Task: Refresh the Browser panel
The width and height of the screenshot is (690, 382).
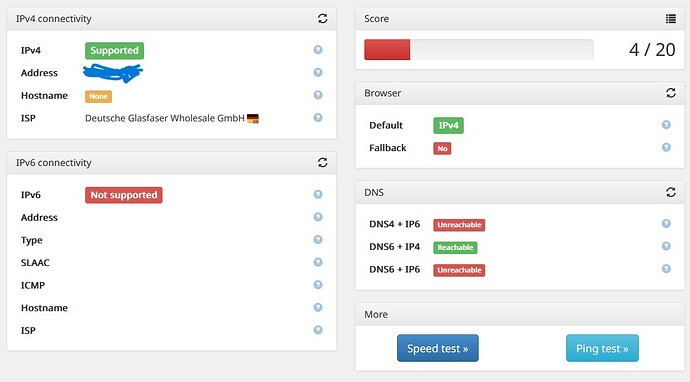Action: [x=671, y=93]
